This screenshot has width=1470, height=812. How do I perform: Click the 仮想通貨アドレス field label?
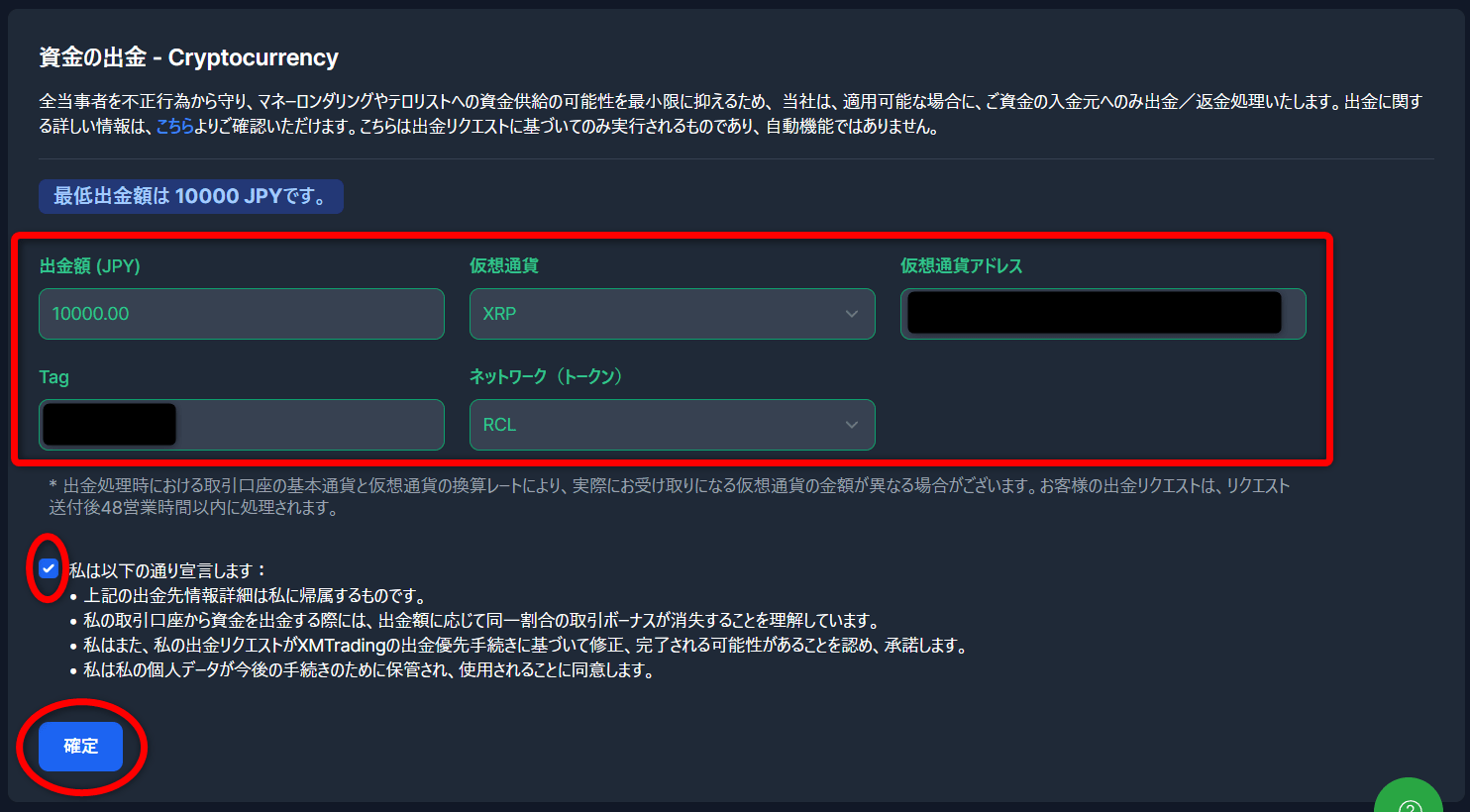click(961, 266)
